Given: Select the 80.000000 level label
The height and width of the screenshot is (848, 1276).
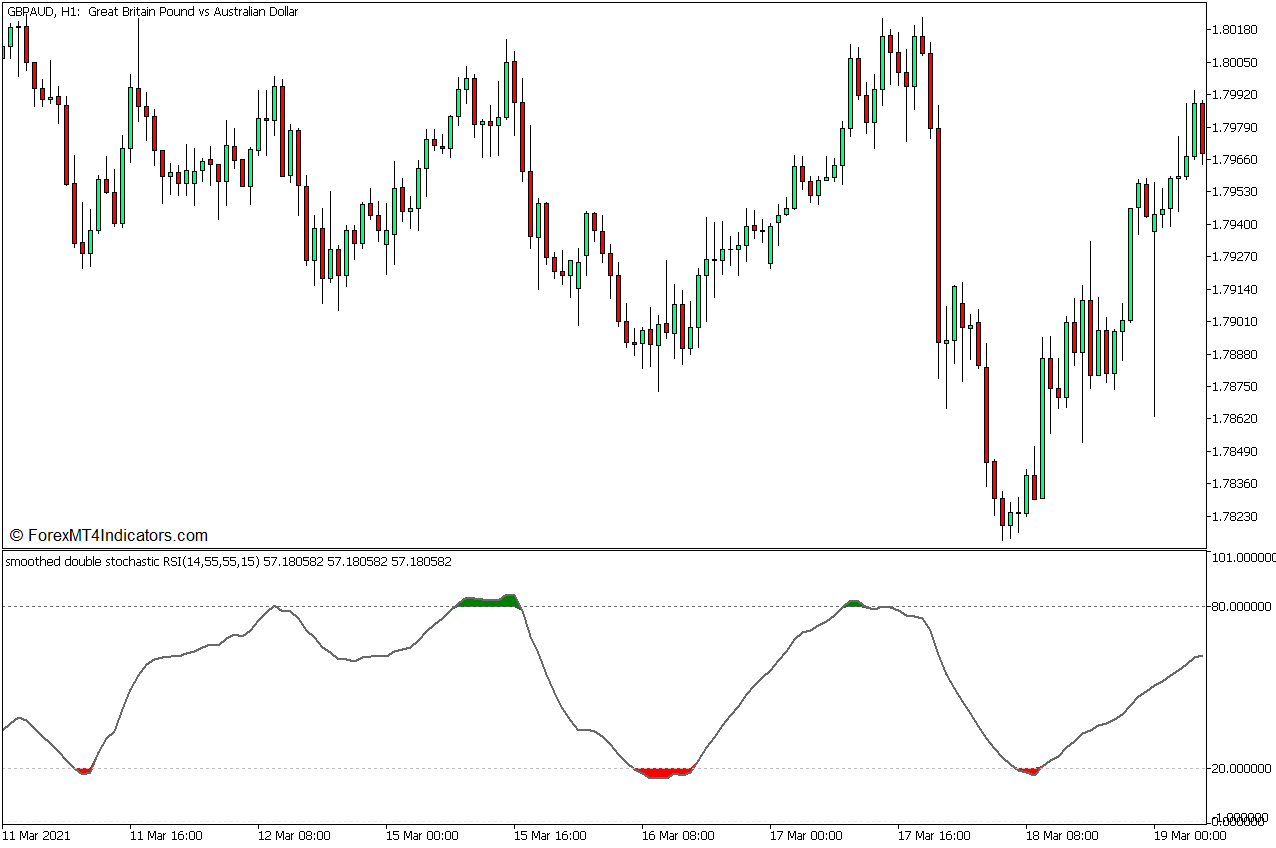Looking at the screenshot, I should click(x=1240, y=605).
